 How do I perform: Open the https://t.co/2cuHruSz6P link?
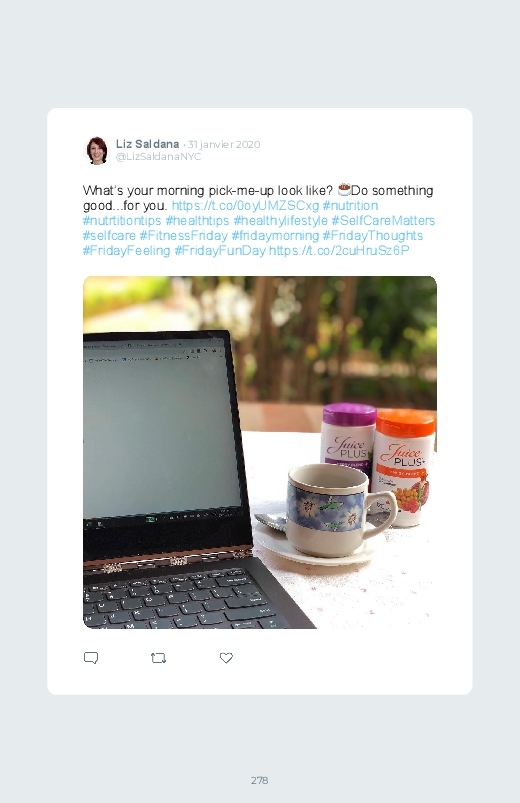pyautogui.click(x=339, y=250)
